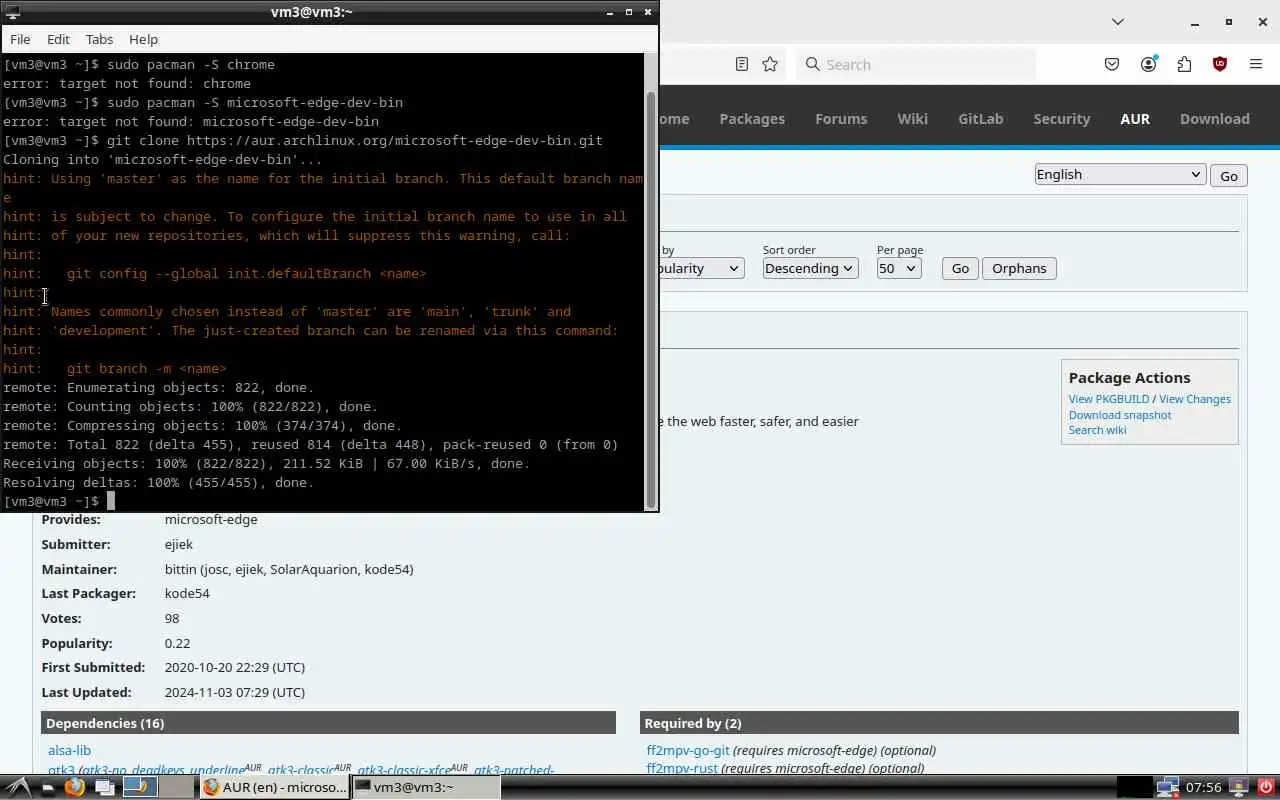Open the terminal window menu icon
The height and width of the screenshot is (800, 1280).
coord(13,12)
